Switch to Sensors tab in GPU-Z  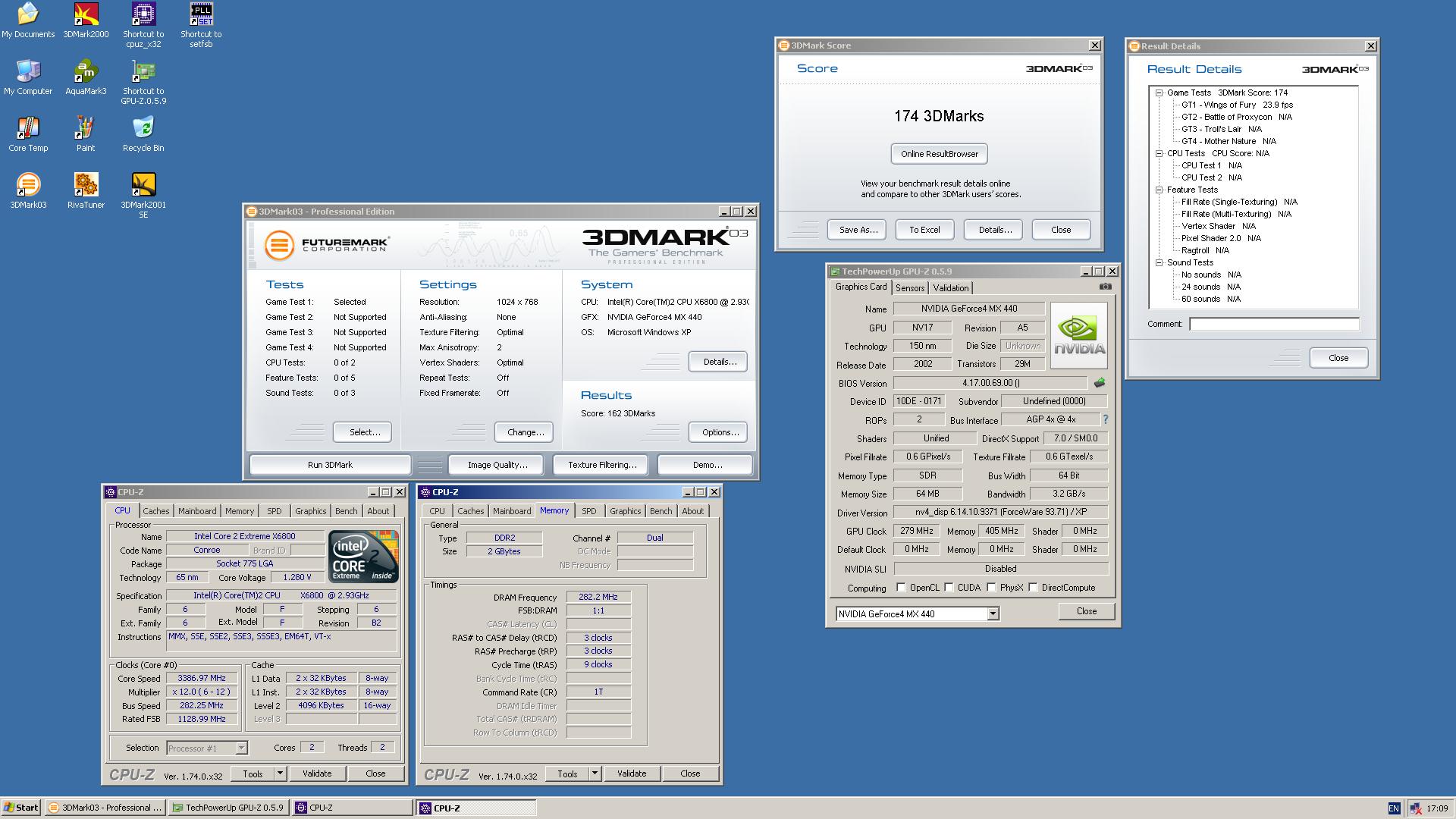[910, 288]
